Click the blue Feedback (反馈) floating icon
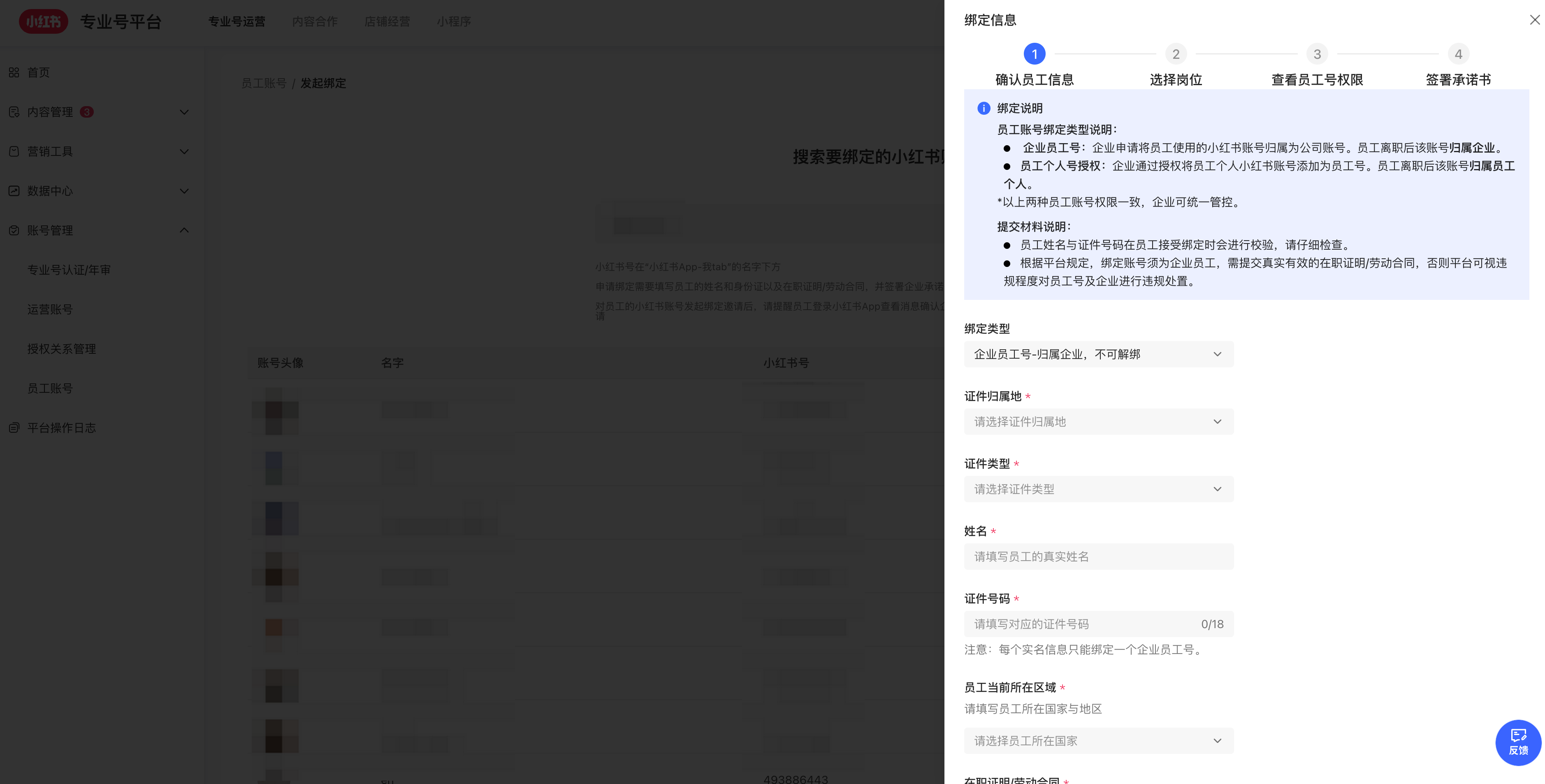Image resolution: width=1545 pixels, height=784 pixels. [1518, 742]
